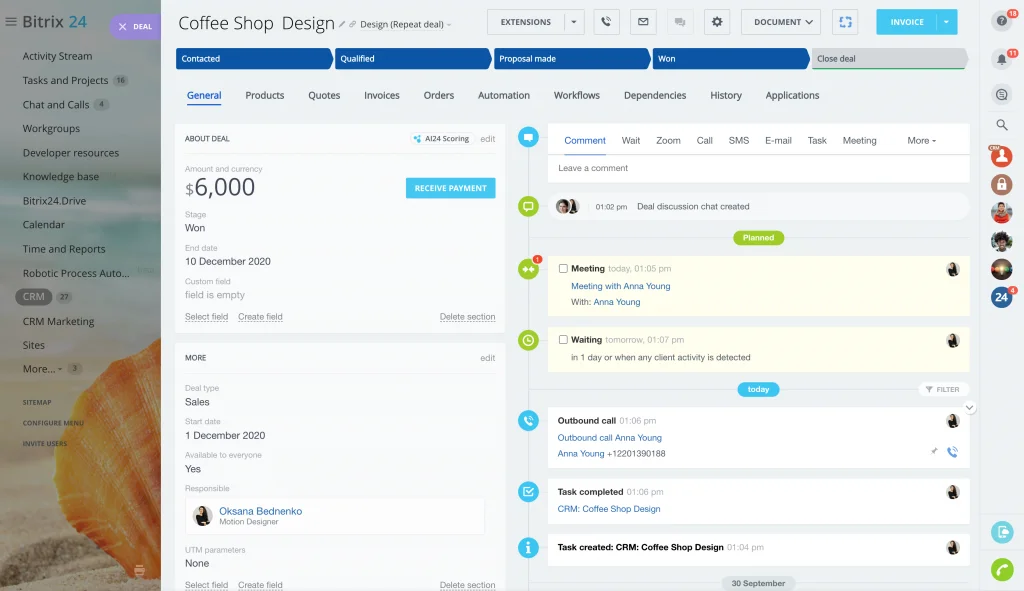Open the Extensions dropdown arrow
This screenshot has width=1024, height=591.
574,22
